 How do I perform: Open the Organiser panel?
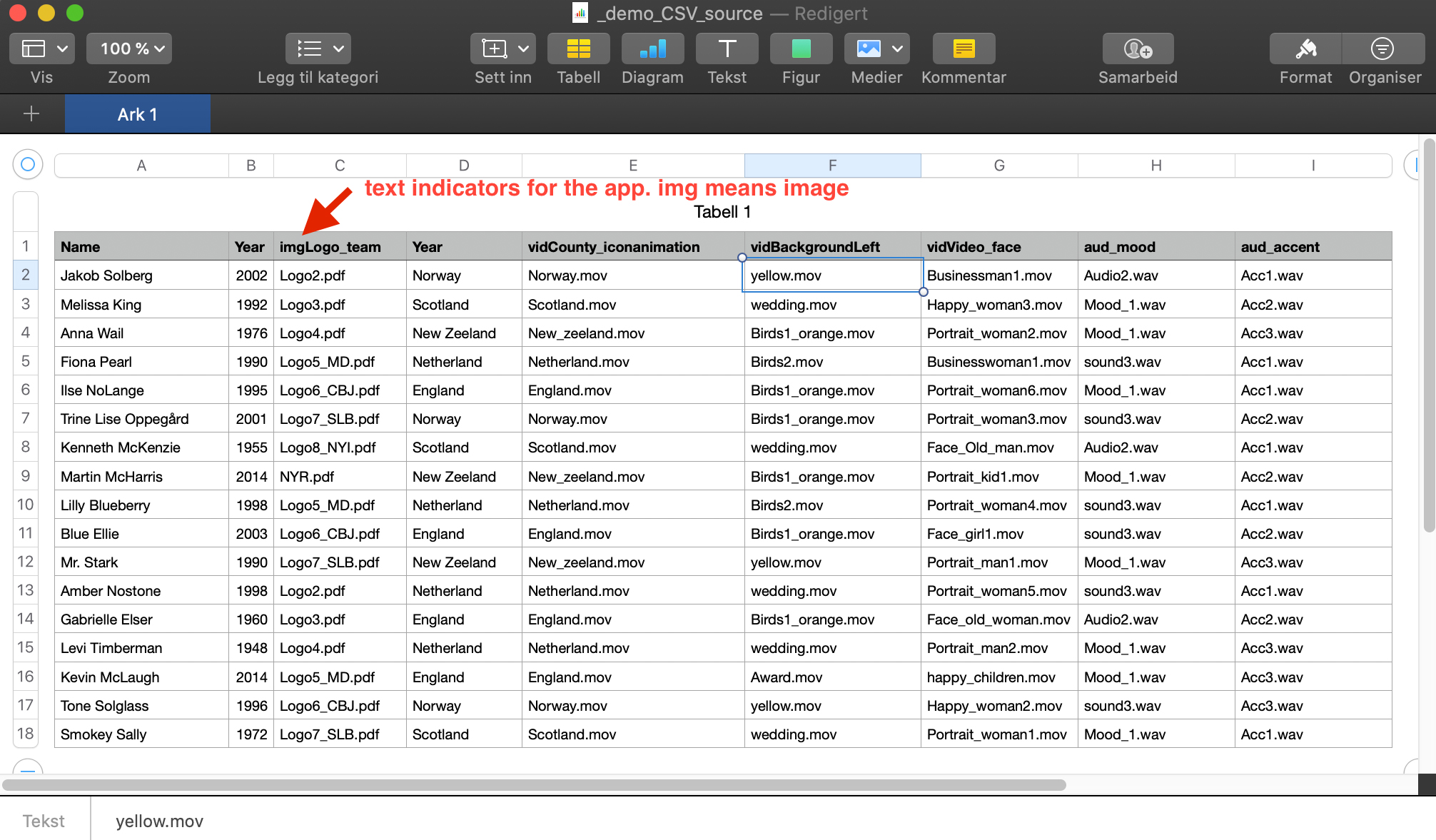[1383, 49]
